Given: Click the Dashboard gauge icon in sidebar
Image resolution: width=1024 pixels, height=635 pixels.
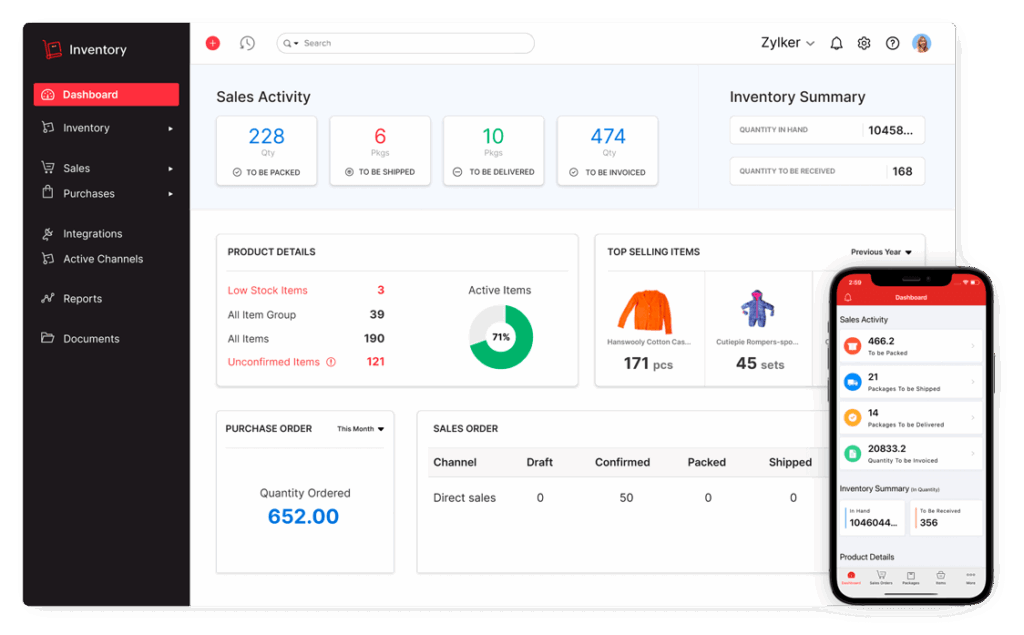Looking at the screenshot, I should pyautogui.click(x=48, y=95).
